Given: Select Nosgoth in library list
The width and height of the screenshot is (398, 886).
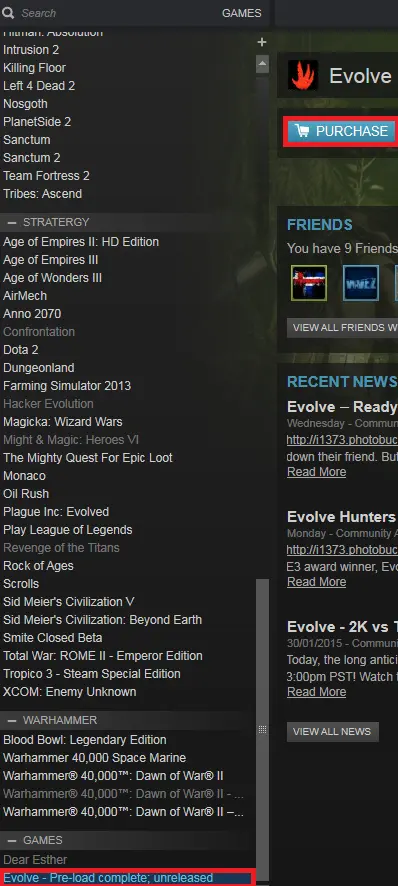Looking at the screenshot, I should [x=25, y=104].
